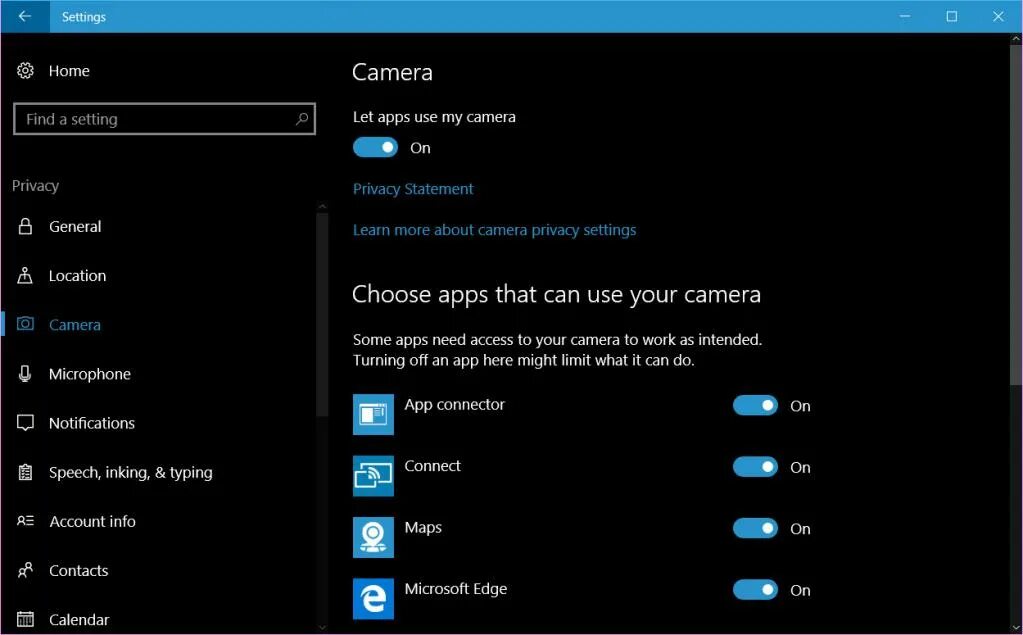Open Learn more about camera privacy settings

(x=494, y=230)
